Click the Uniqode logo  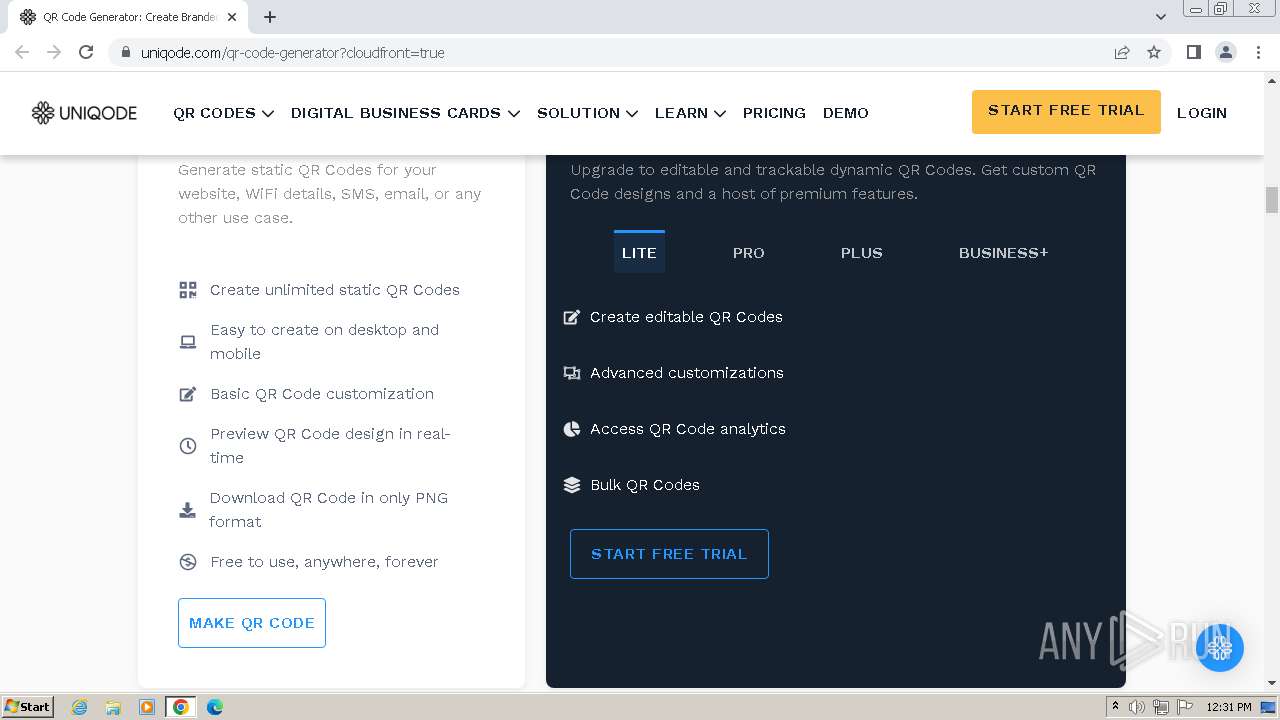[84, 113]
